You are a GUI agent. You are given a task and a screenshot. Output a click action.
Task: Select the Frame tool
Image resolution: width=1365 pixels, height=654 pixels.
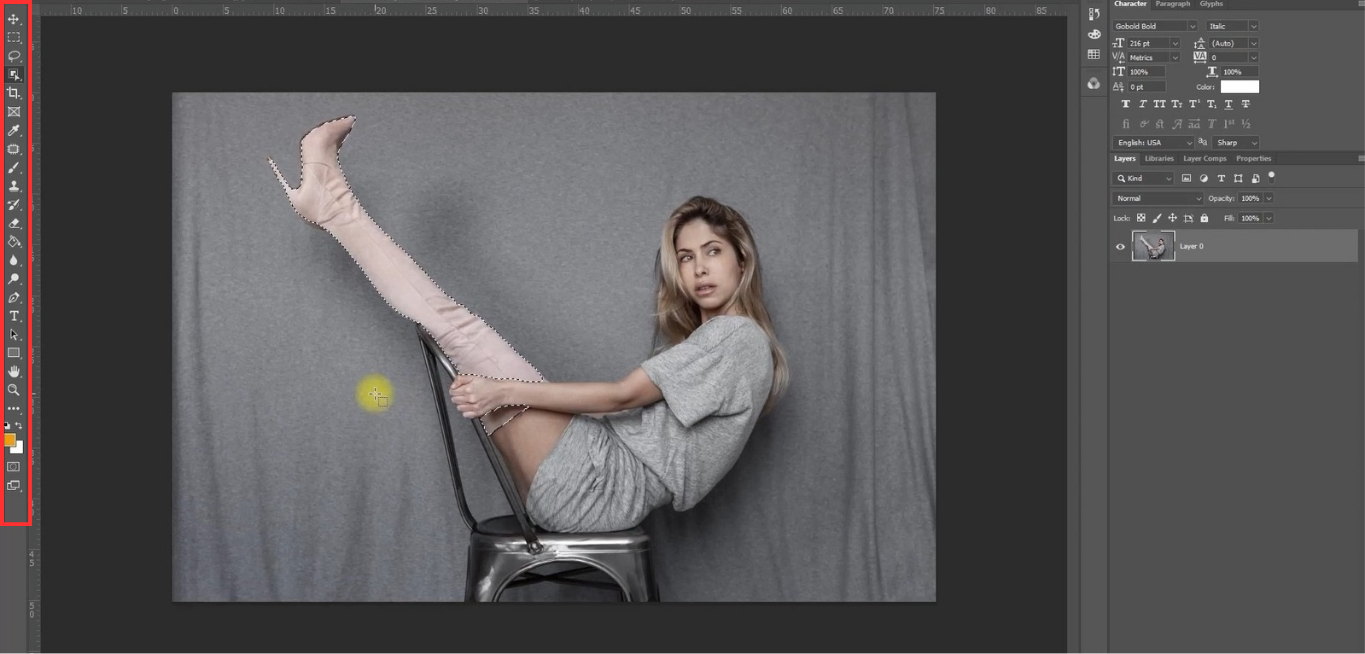[14, 112]
